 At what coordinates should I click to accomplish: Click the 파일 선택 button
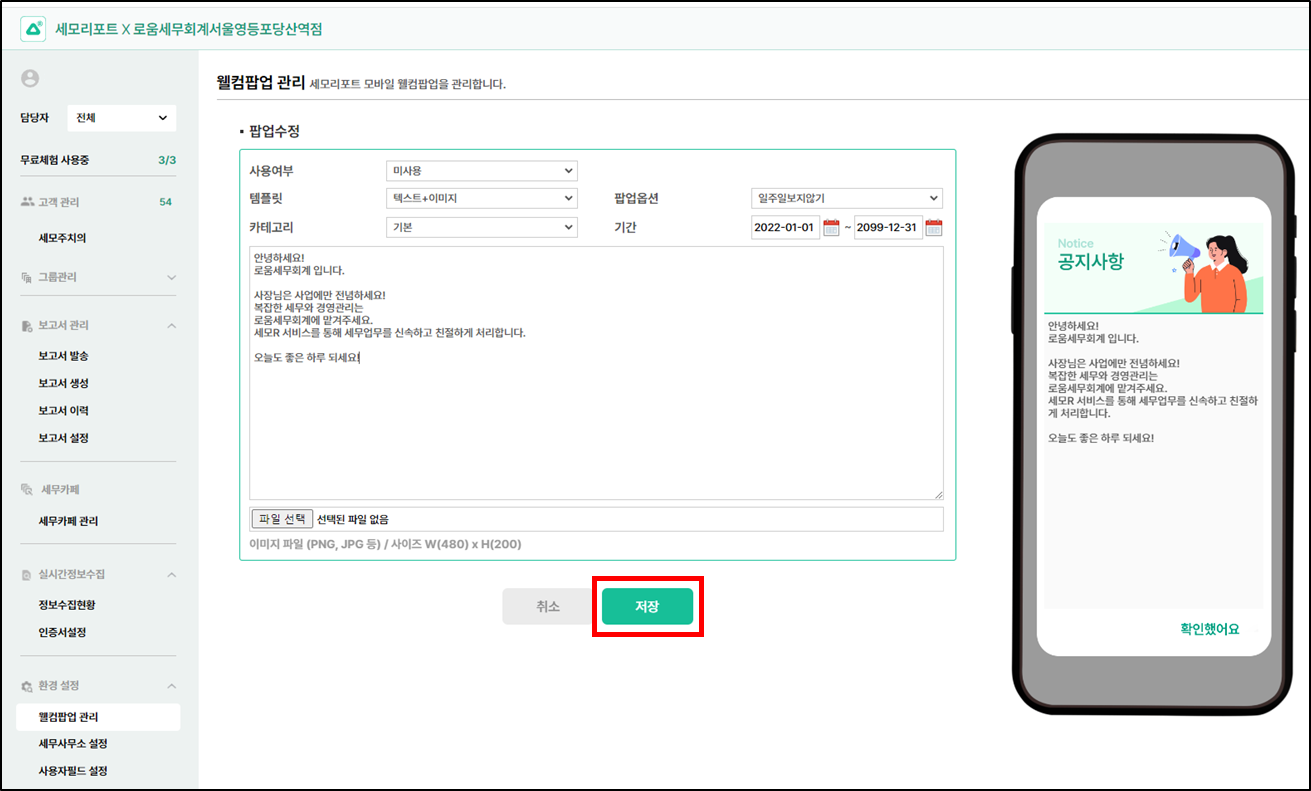coord(282,519)
